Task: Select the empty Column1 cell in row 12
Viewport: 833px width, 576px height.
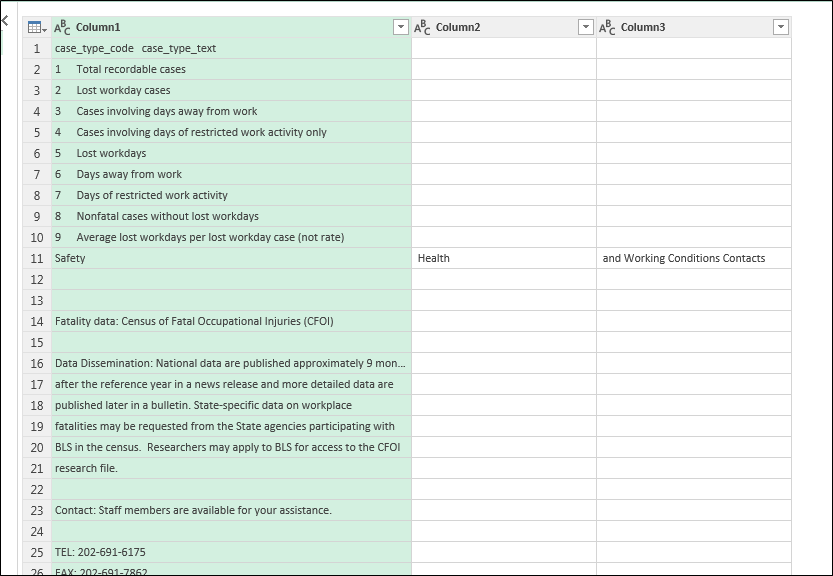Action: (x=231, y=279)
